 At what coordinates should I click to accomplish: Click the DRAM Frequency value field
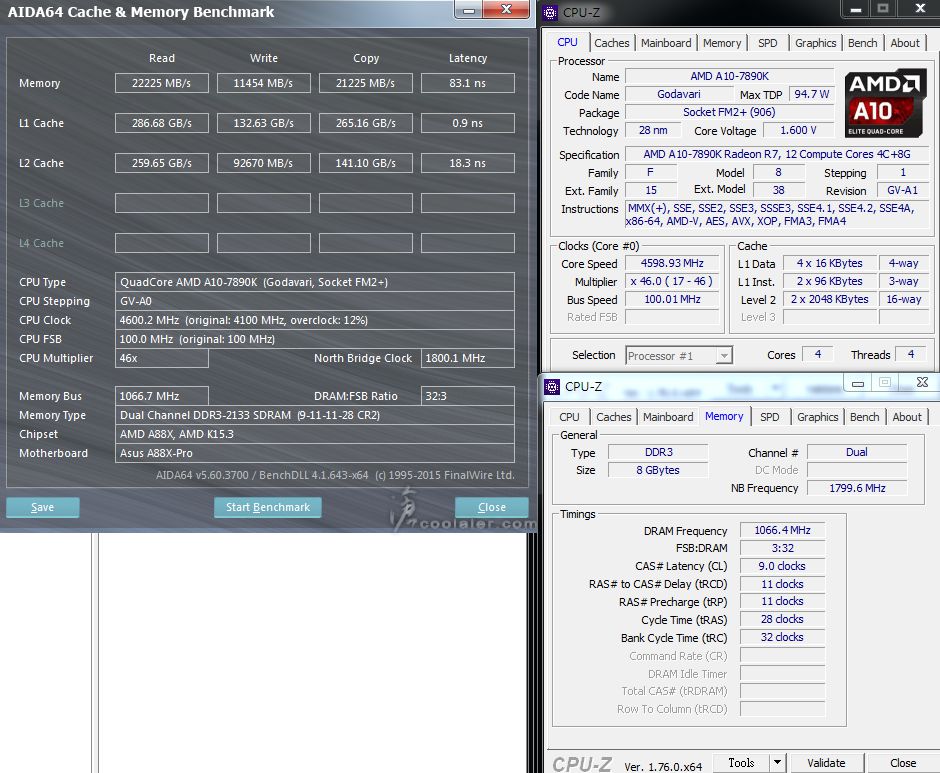click(x=782, y=530)
